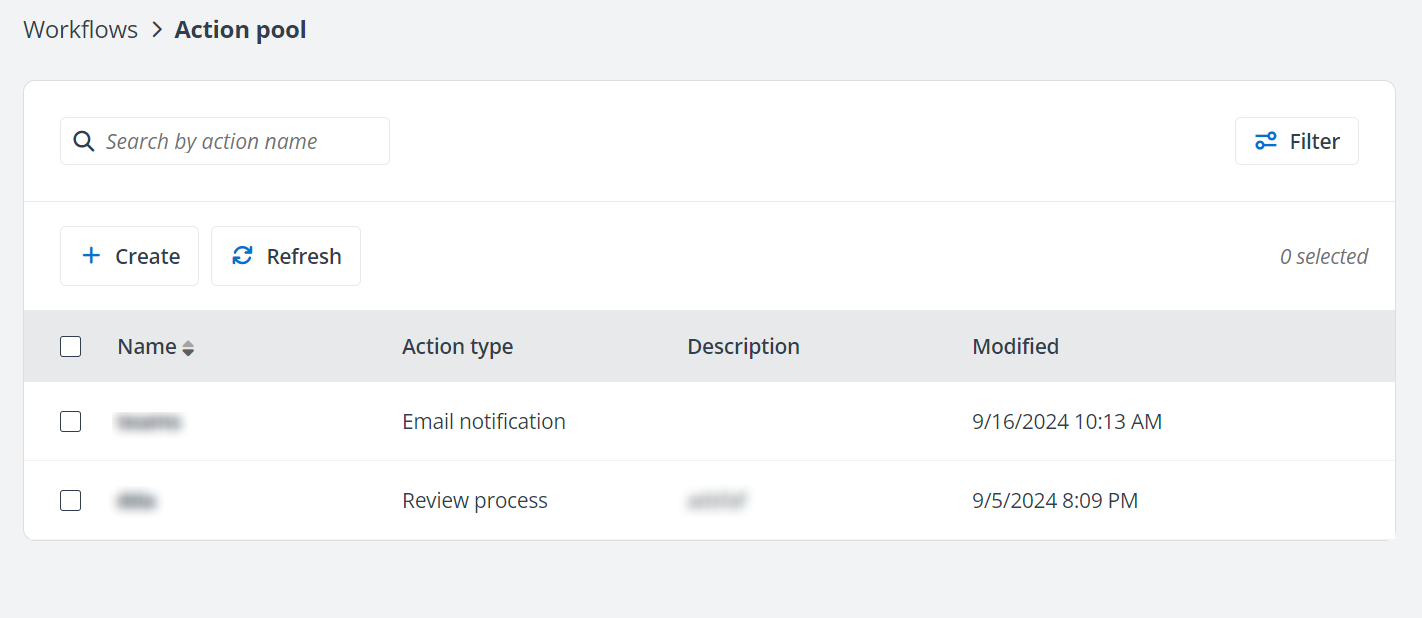
Task: Tick the select-all checkbox in table header
Action: point(70,347)
